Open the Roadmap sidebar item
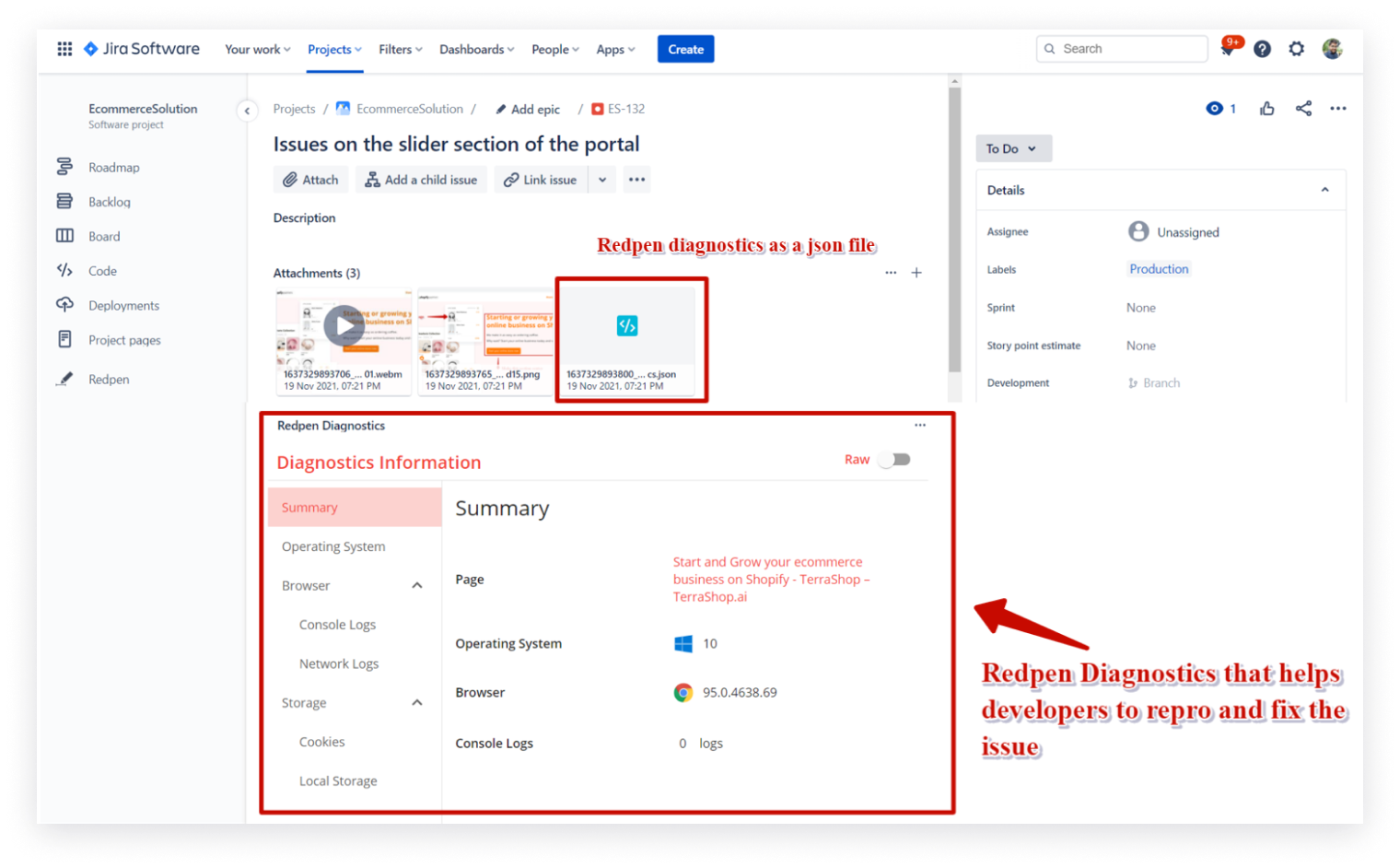Image resolution: width=1400 pixels, height=868 pixels. 114,168
